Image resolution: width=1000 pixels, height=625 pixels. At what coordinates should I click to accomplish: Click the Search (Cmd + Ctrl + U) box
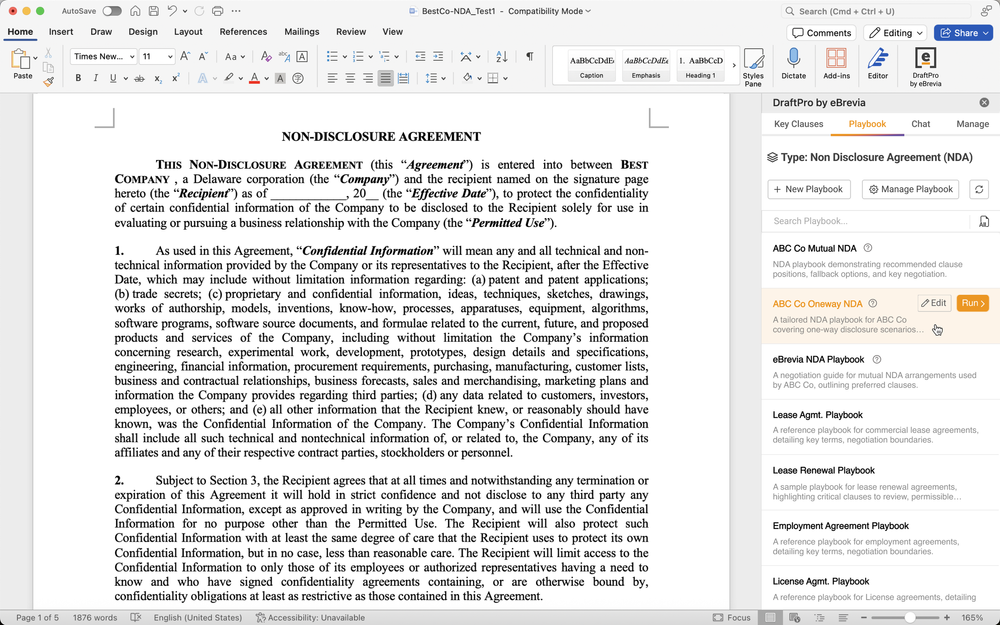[876, 11]
